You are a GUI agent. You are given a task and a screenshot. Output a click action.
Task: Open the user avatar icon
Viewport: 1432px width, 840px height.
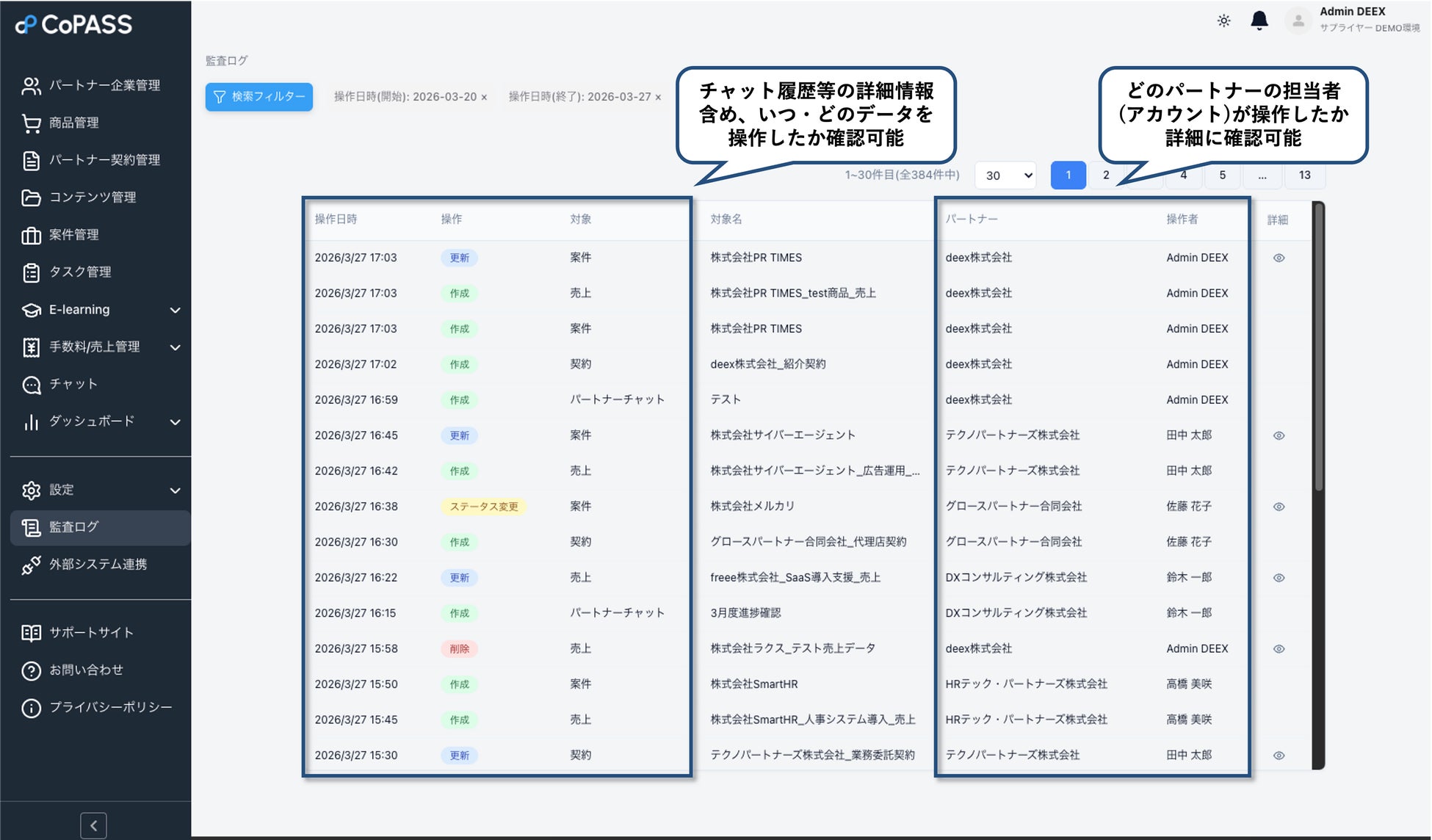(x=1298, y=21)
